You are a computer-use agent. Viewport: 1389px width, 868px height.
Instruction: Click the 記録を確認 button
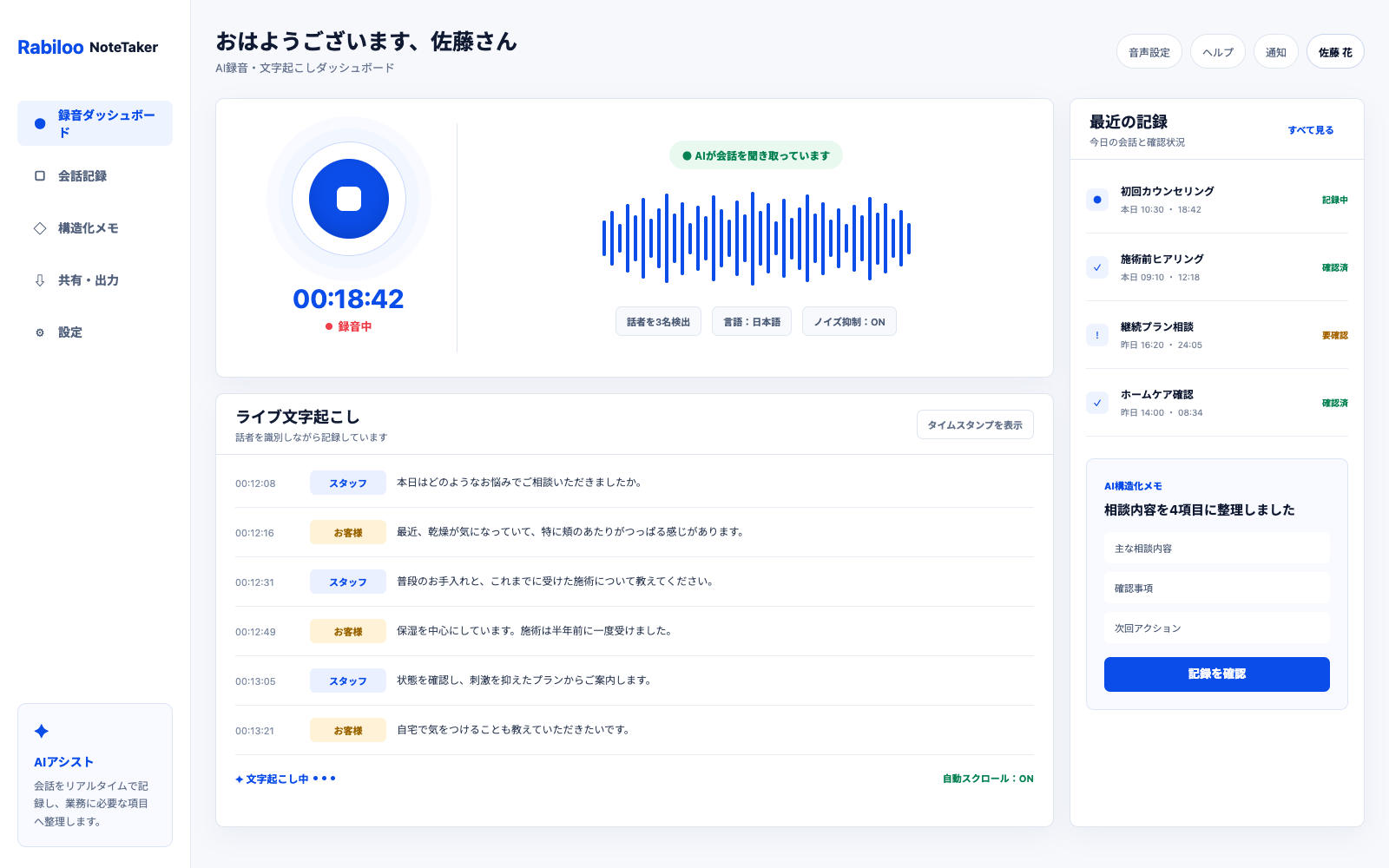pos(1217,674)
